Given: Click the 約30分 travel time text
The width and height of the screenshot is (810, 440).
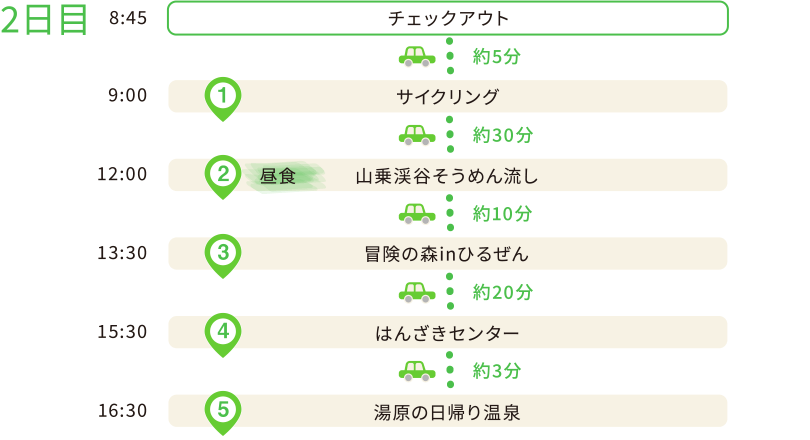Looking at the screenshot, I should pyautogui.click(x=502, y=135).
